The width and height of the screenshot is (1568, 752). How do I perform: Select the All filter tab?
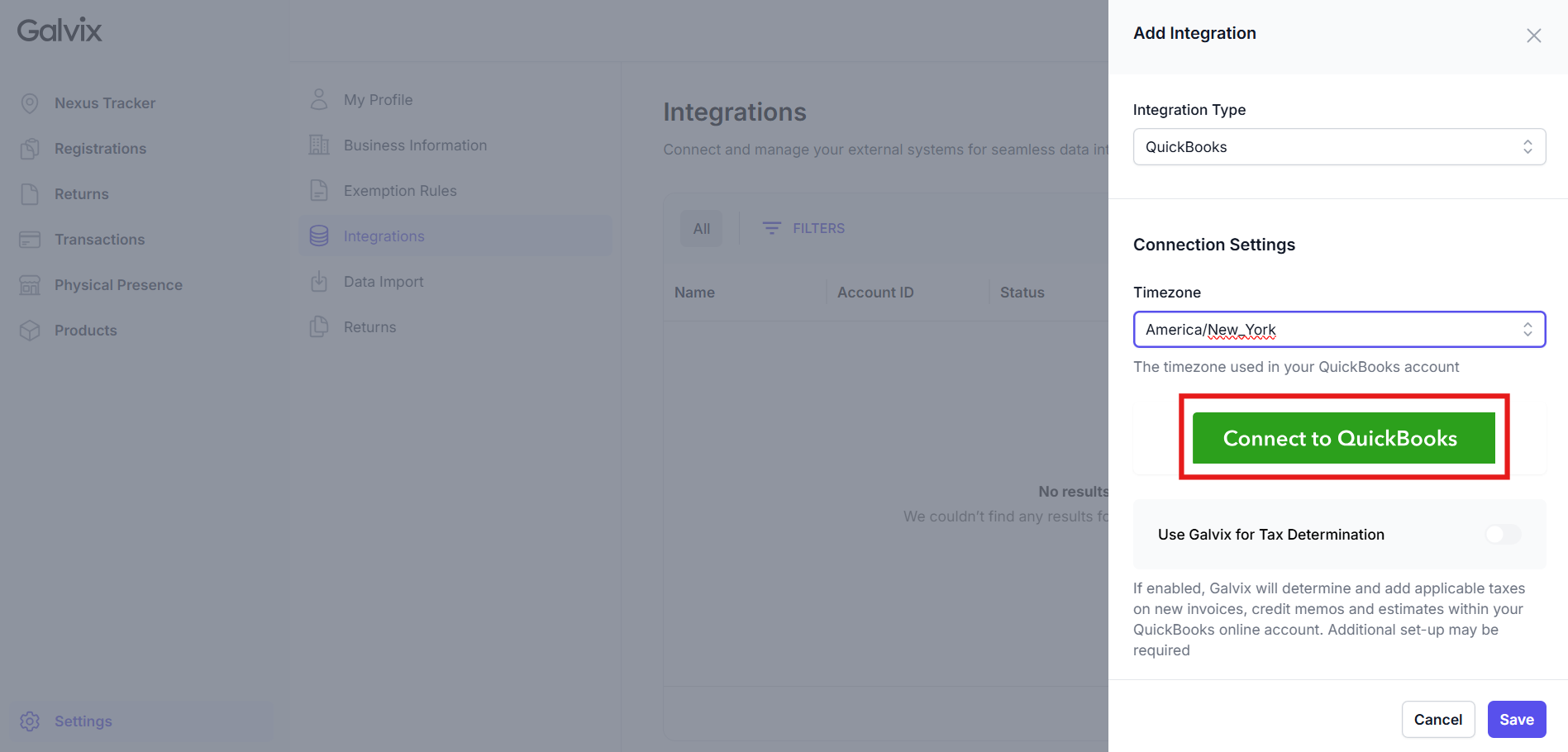[701, 229]
